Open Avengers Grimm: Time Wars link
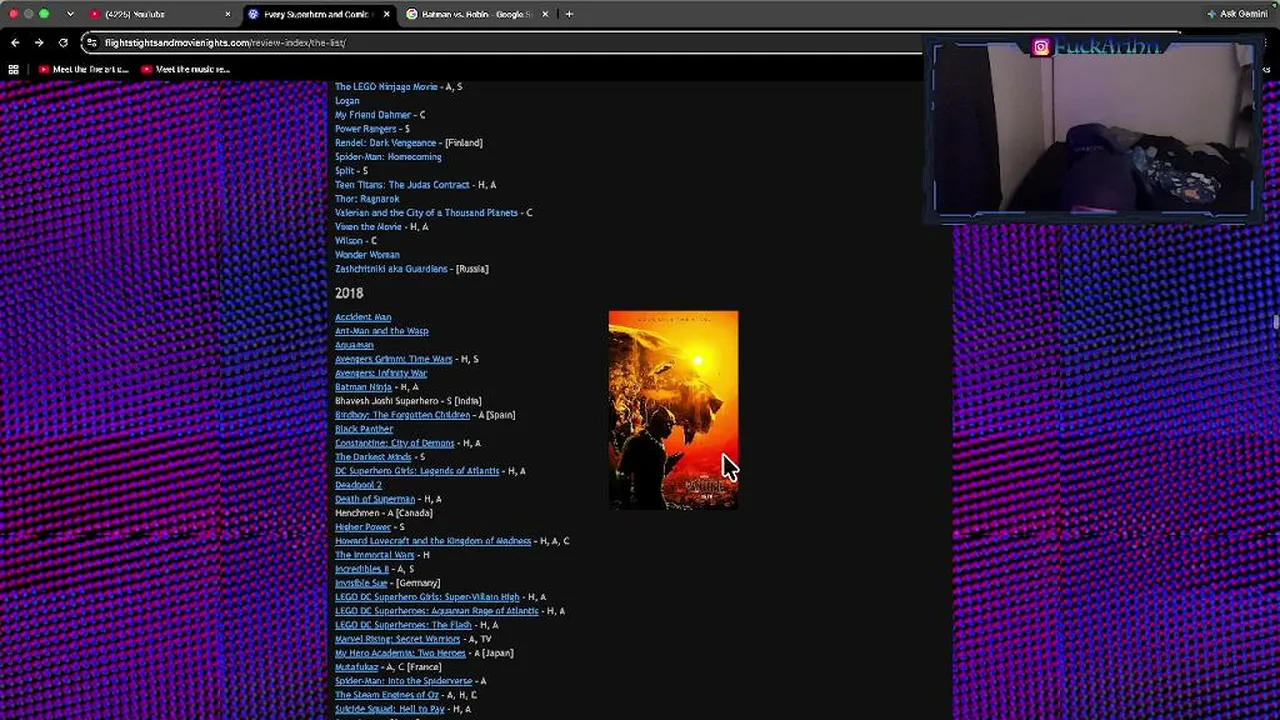Viewport: 1280px width, 720px height. (394, 359)
